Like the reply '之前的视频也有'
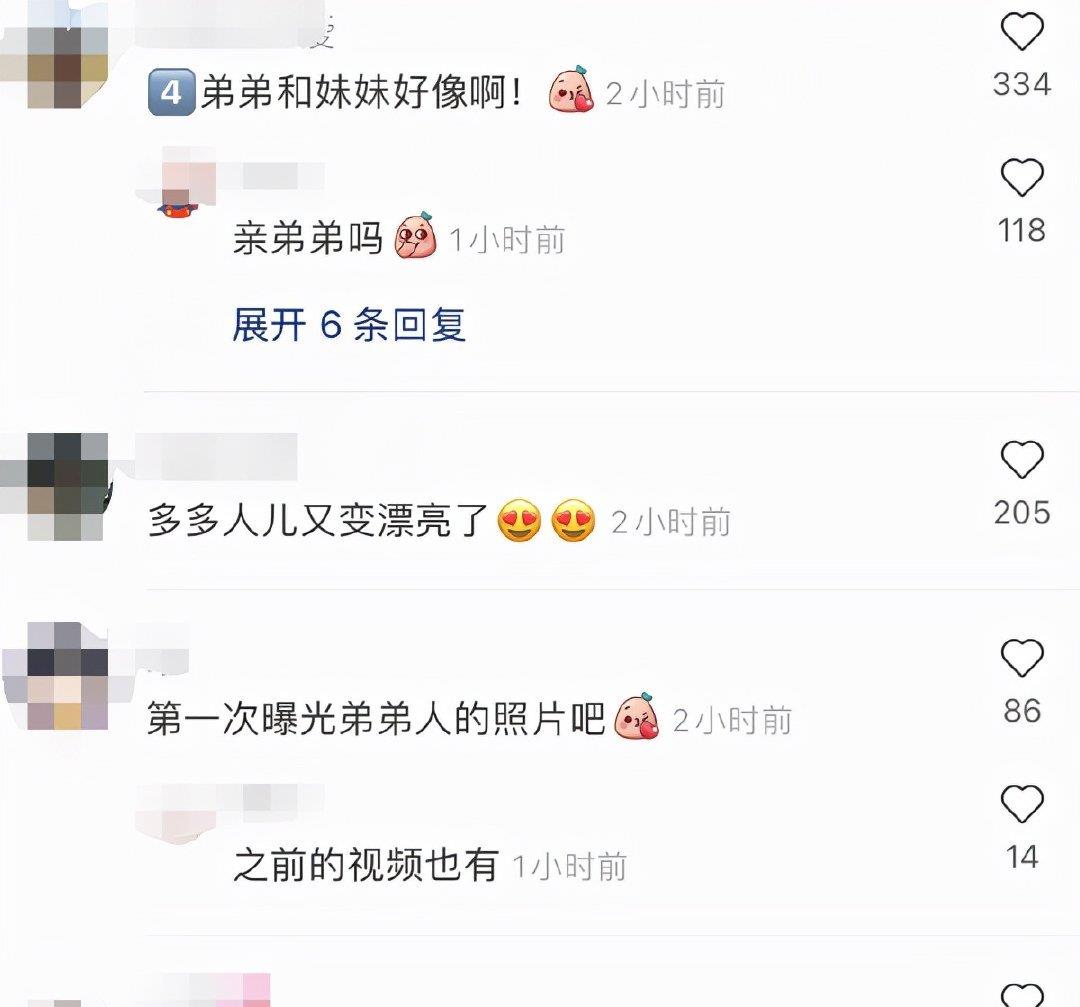Screen dimensions: 1080x1007 pyautogui.click(x=1021, y=804)
